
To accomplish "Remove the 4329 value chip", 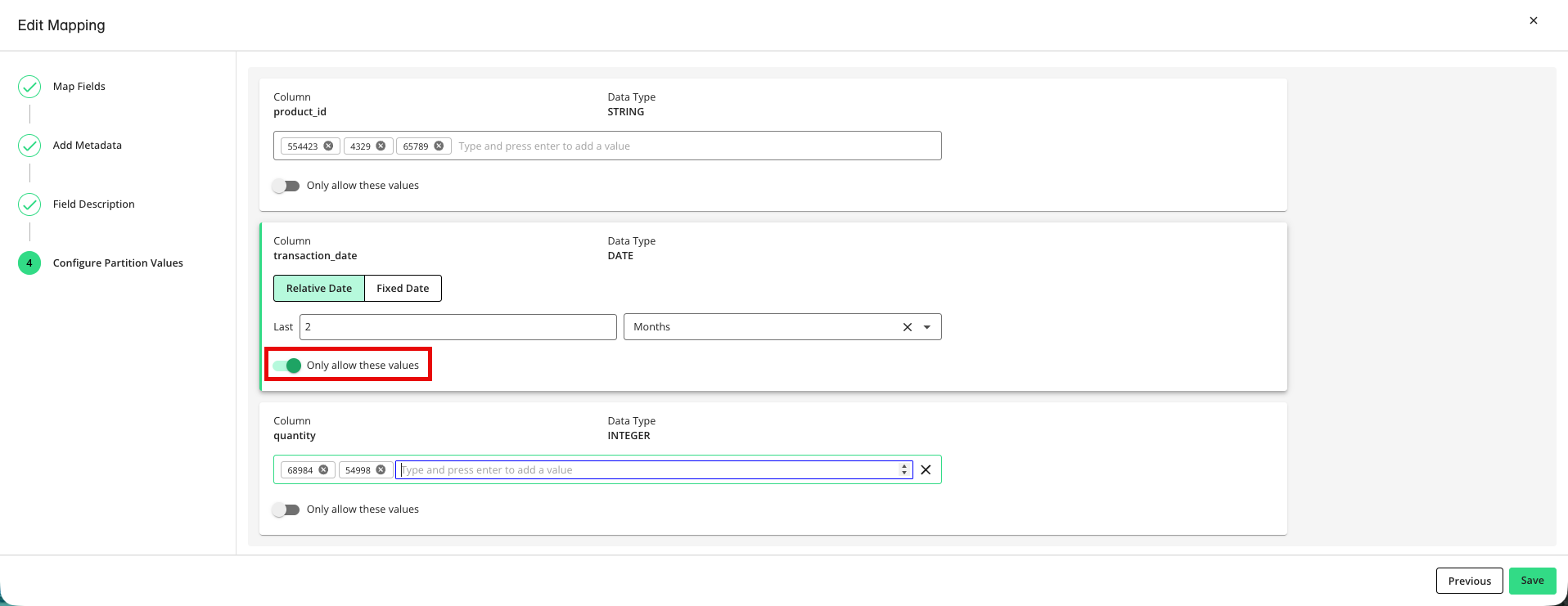I will coord(381,146).
